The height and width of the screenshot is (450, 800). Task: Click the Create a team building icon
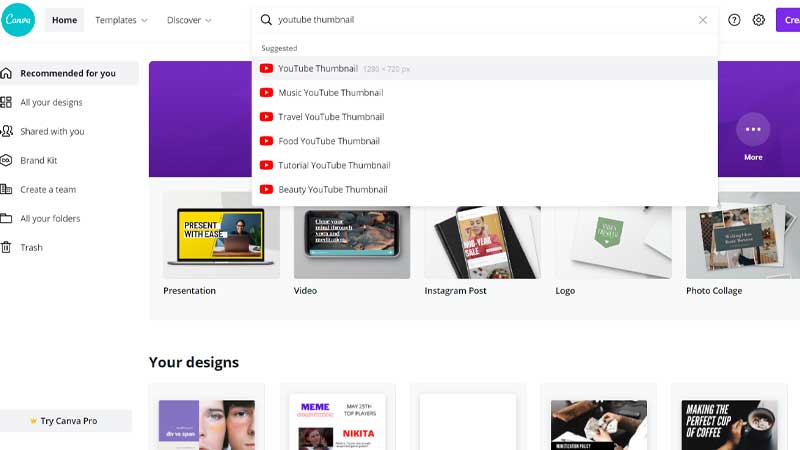6,189
